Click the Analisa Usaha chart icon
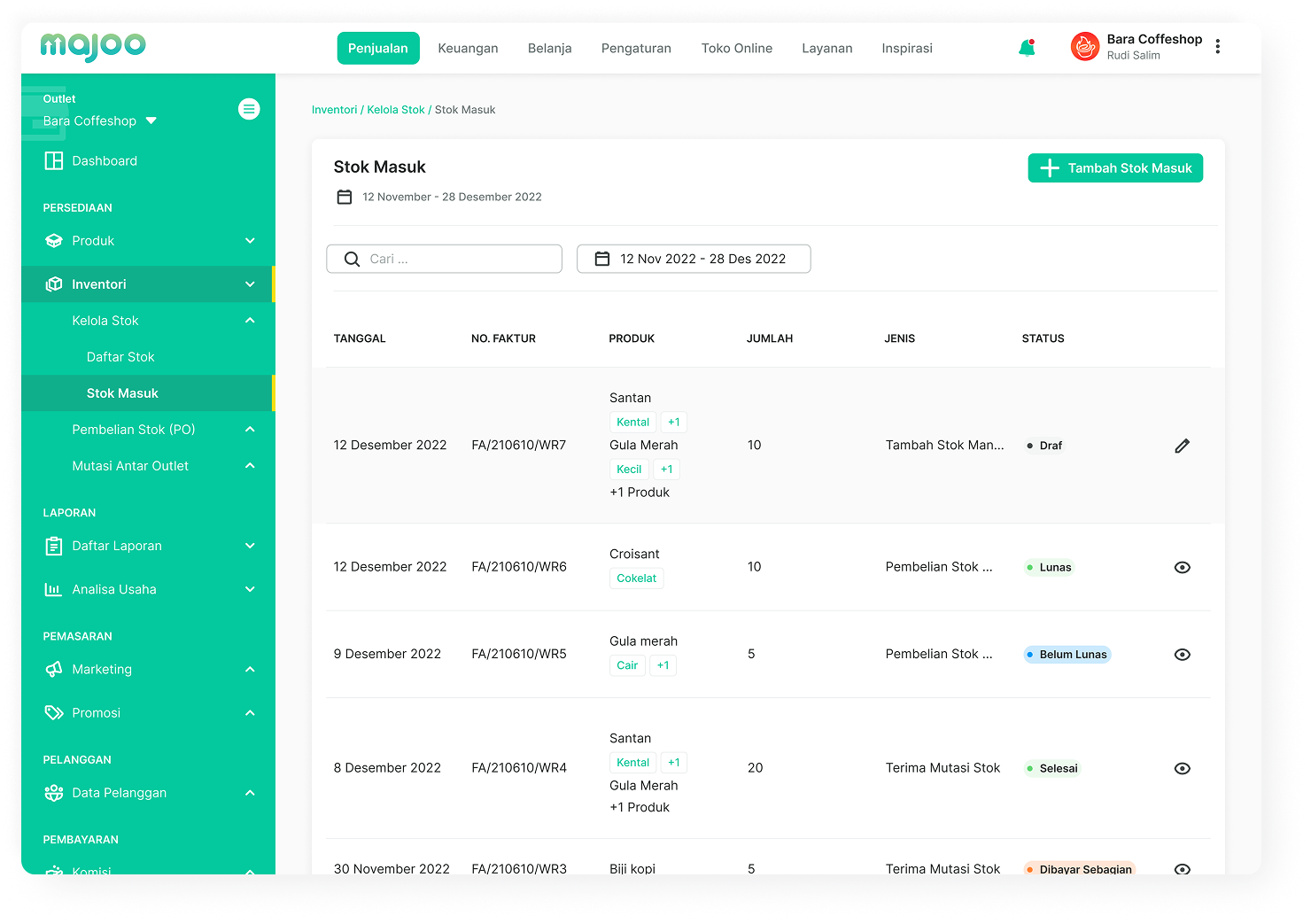1311x924 pixels. pos(54,589)
